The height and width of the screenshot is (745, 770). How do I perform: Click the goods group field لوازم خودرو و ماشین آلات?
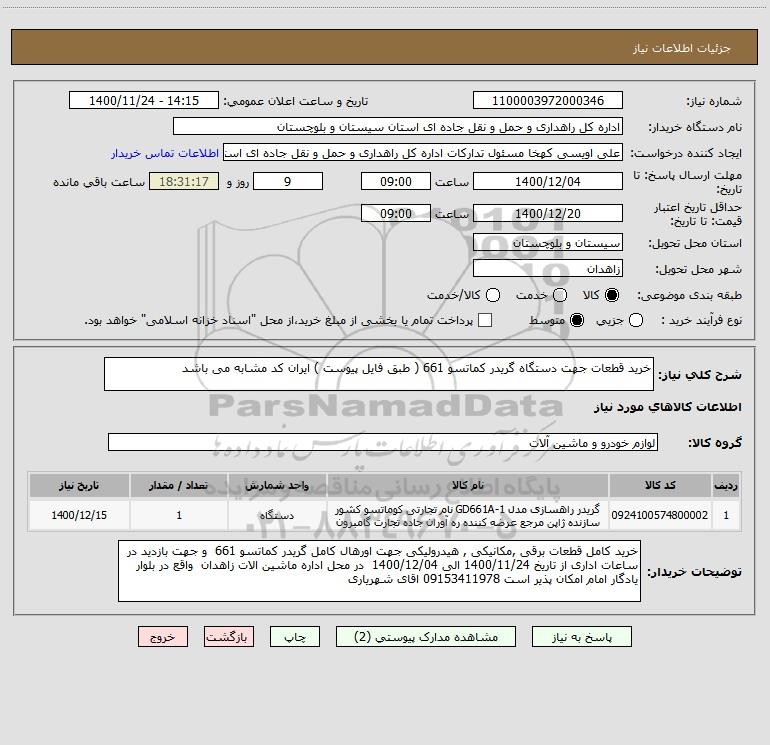pos(383,442)
